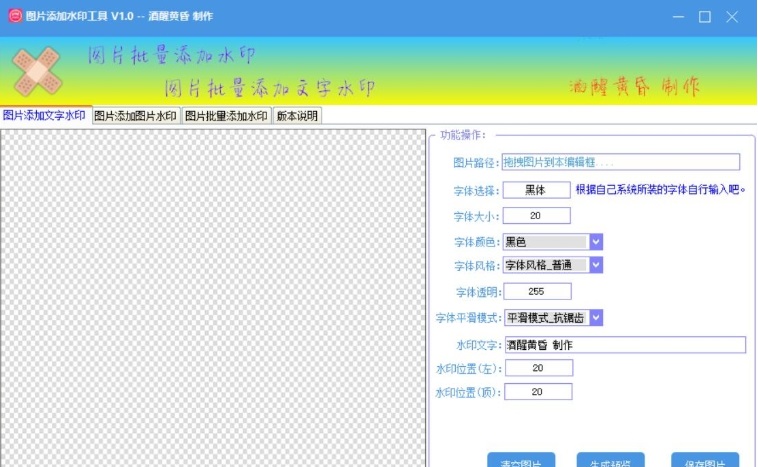Focus the 水印位置(顶) input field
This screenshot has width=758, height=467.
[538, 392]
